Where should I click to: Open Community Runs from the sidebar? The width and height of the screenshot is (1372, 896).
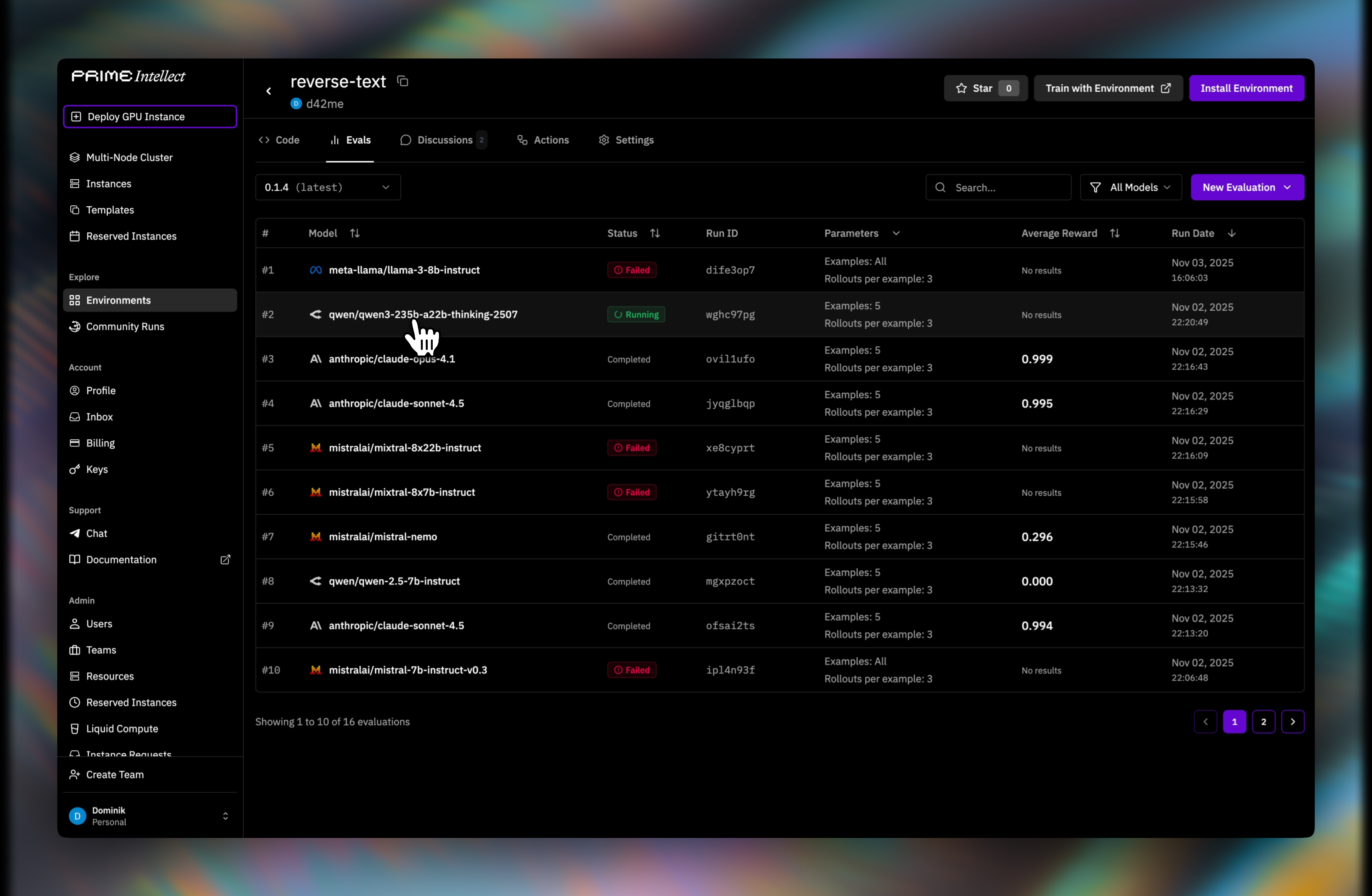point(124,326)
